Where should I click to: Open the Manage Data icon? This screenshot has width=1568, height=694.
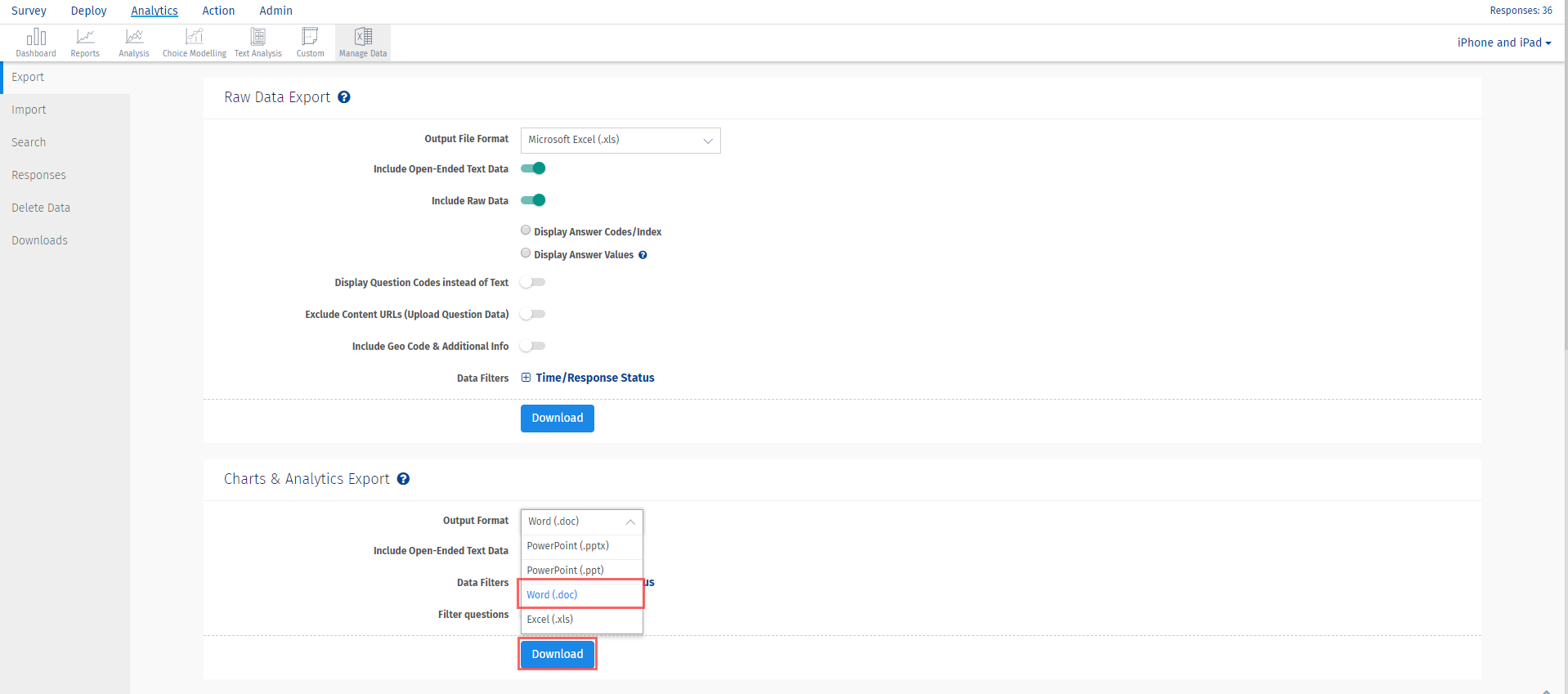coord(363,43)
